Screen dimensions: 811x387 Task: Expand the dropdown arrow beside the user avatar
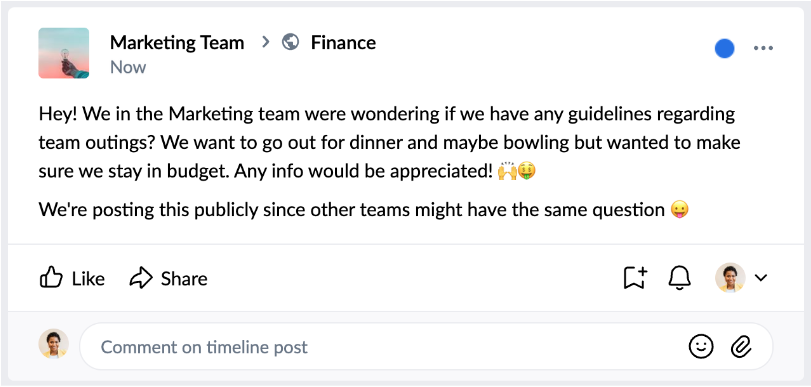point(760,278)
